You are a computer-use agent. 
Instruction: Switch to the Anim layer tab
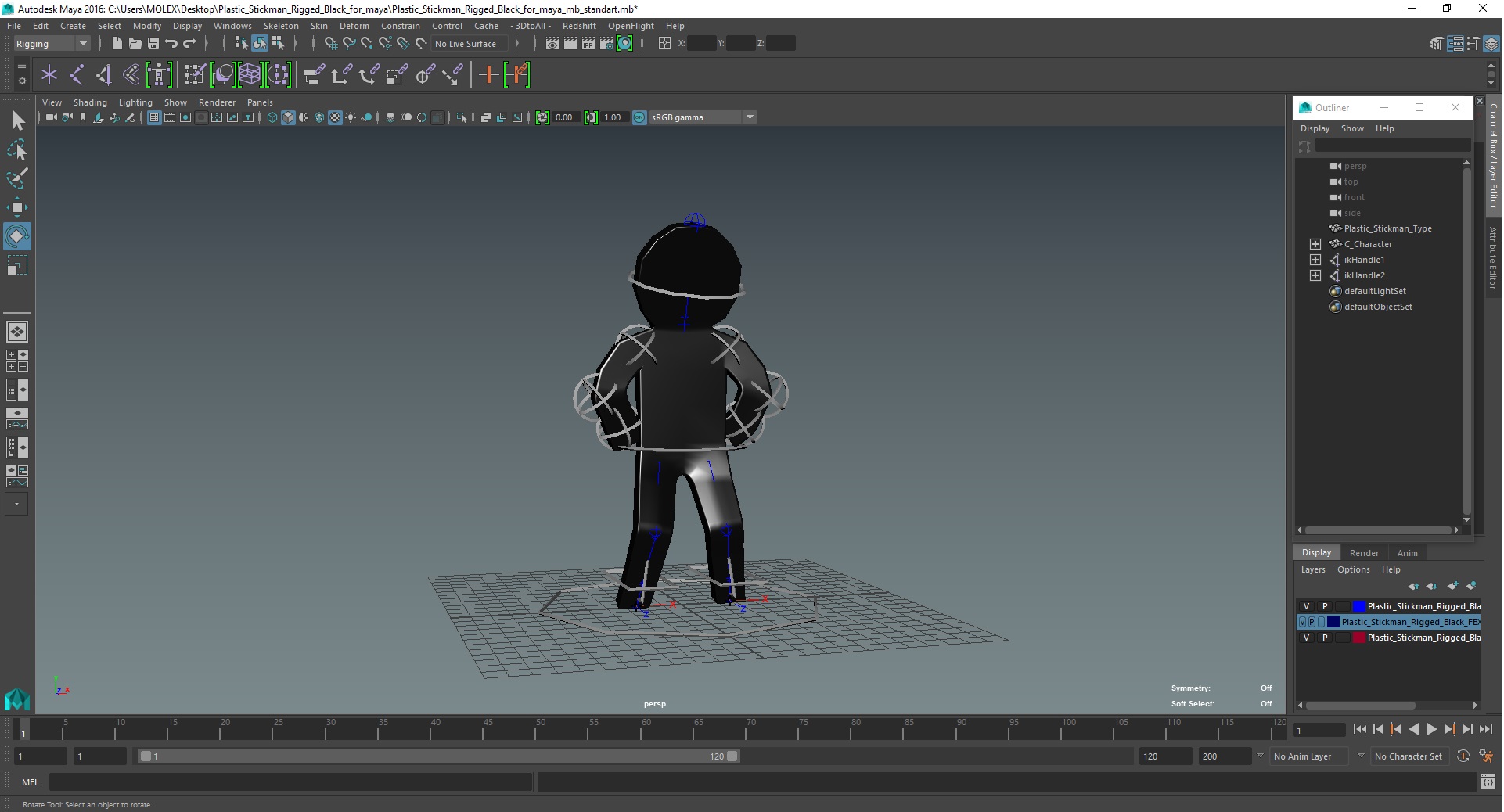[1407, 553]
